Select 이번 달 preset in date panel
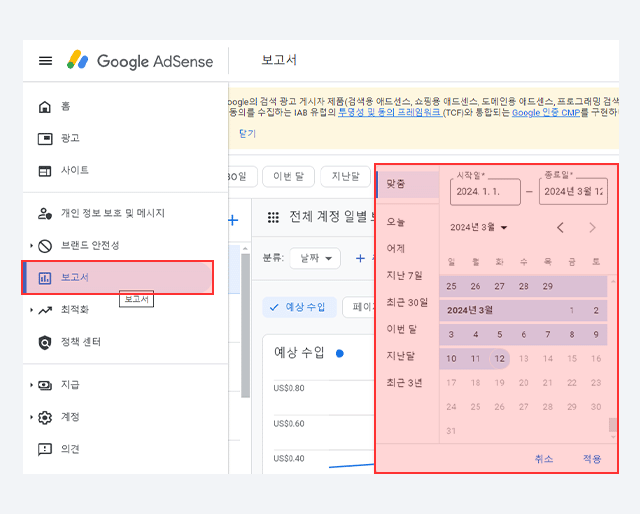The width and height of the screenshot is (640, 514). [402, 329]
